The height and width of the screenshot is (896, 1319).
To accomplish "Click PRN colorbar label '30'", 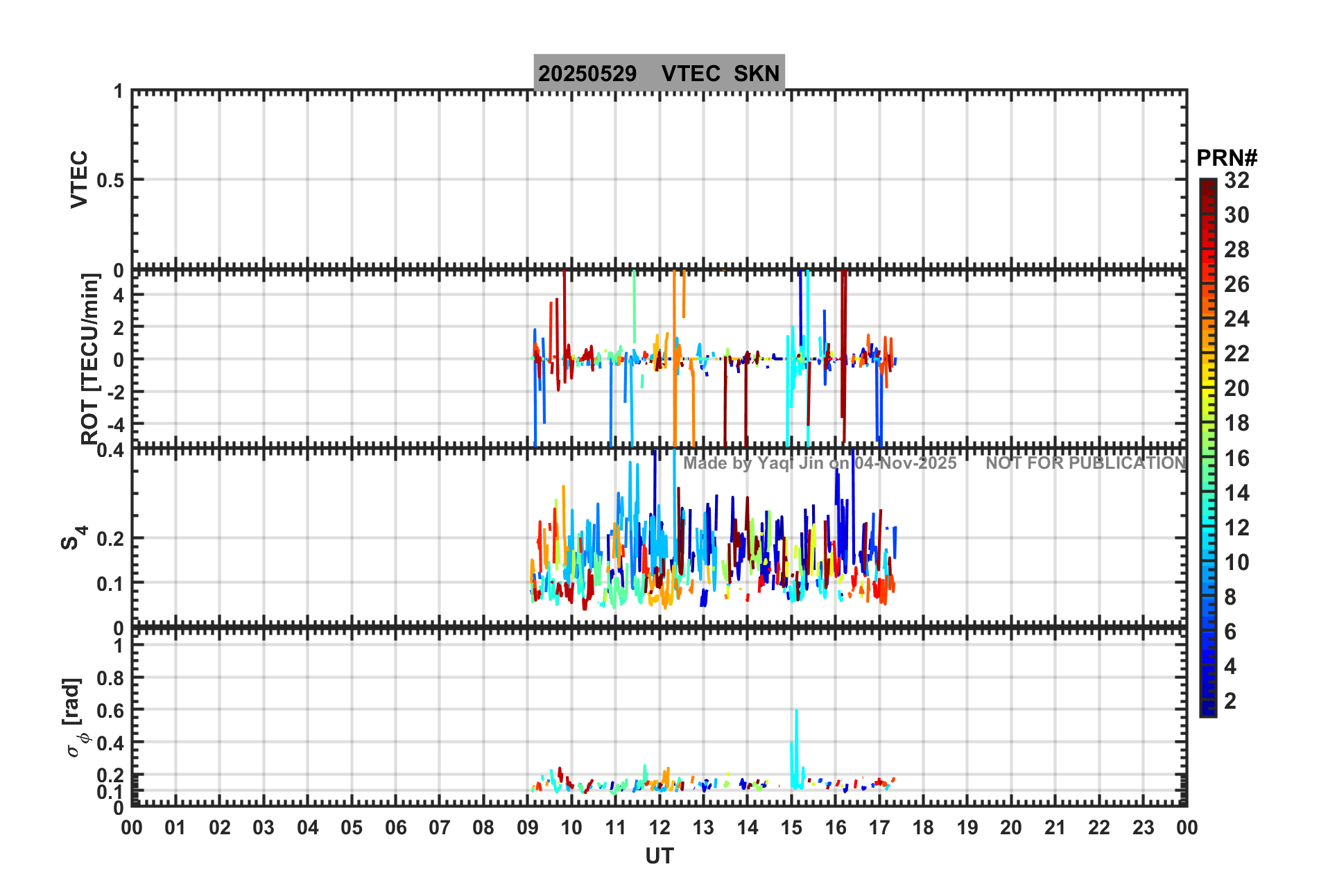I will point(1236,215).
